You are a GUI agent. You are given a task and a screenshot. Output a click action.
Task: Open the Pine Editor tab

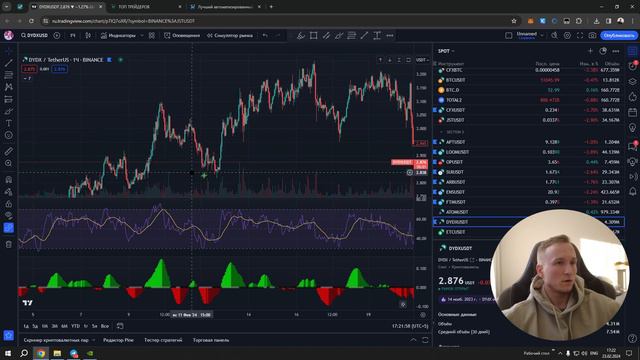118,340
